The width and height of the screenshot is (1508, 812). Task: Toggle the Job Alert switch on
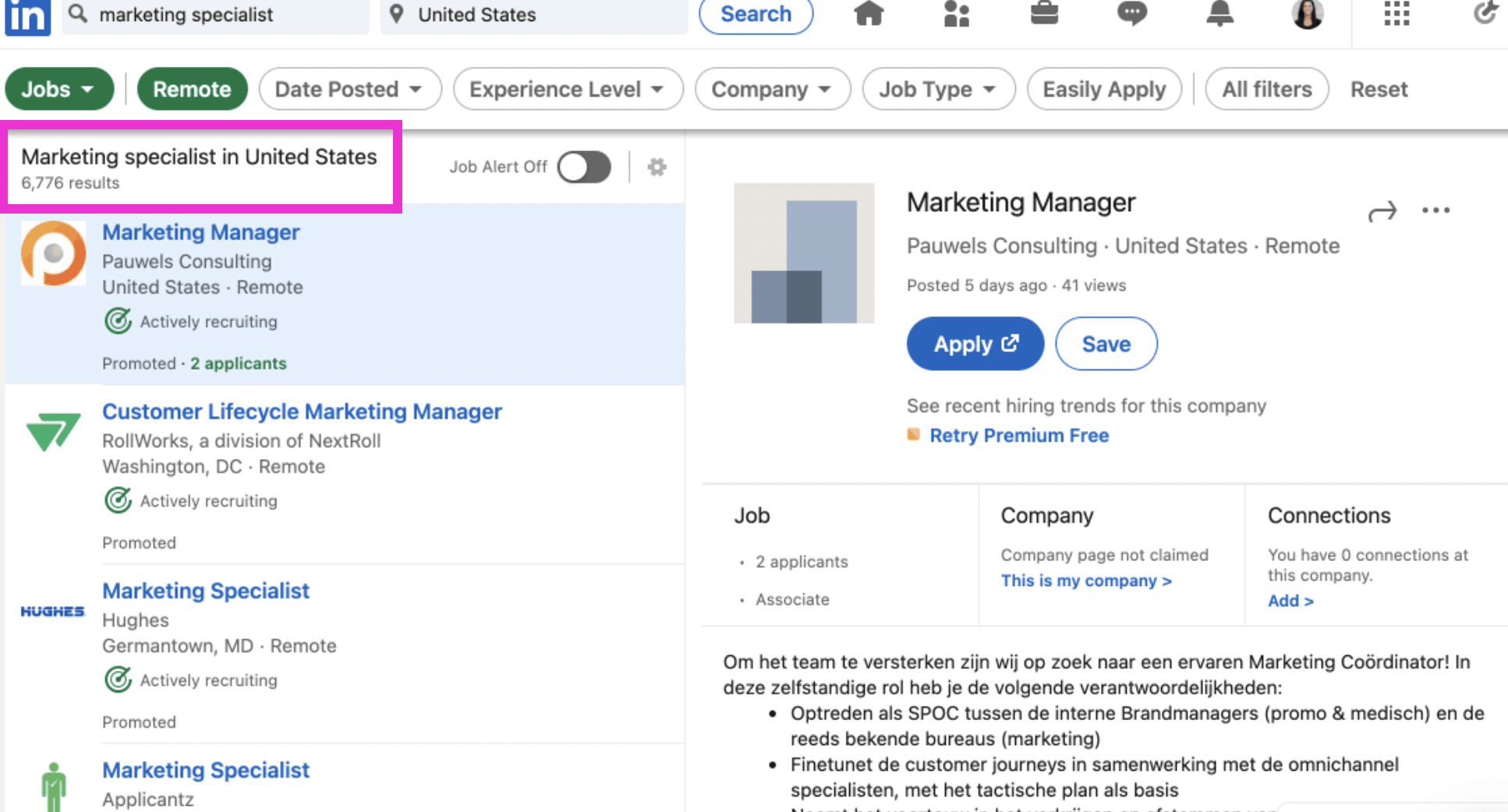point(584,167)
